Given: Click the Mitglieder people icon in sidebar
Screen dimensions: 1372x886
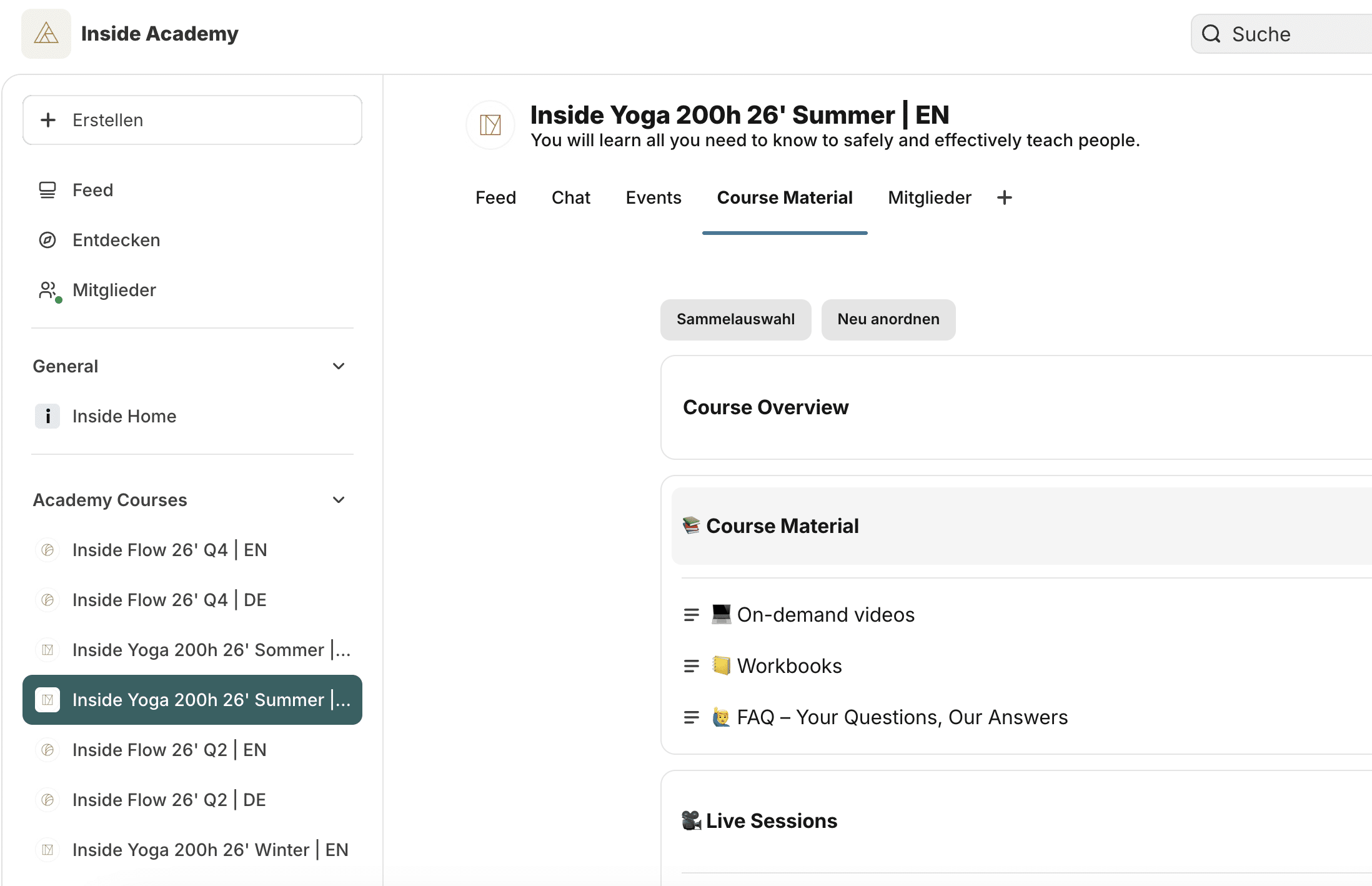Looking at the screenshot, I should pos(48,290).
